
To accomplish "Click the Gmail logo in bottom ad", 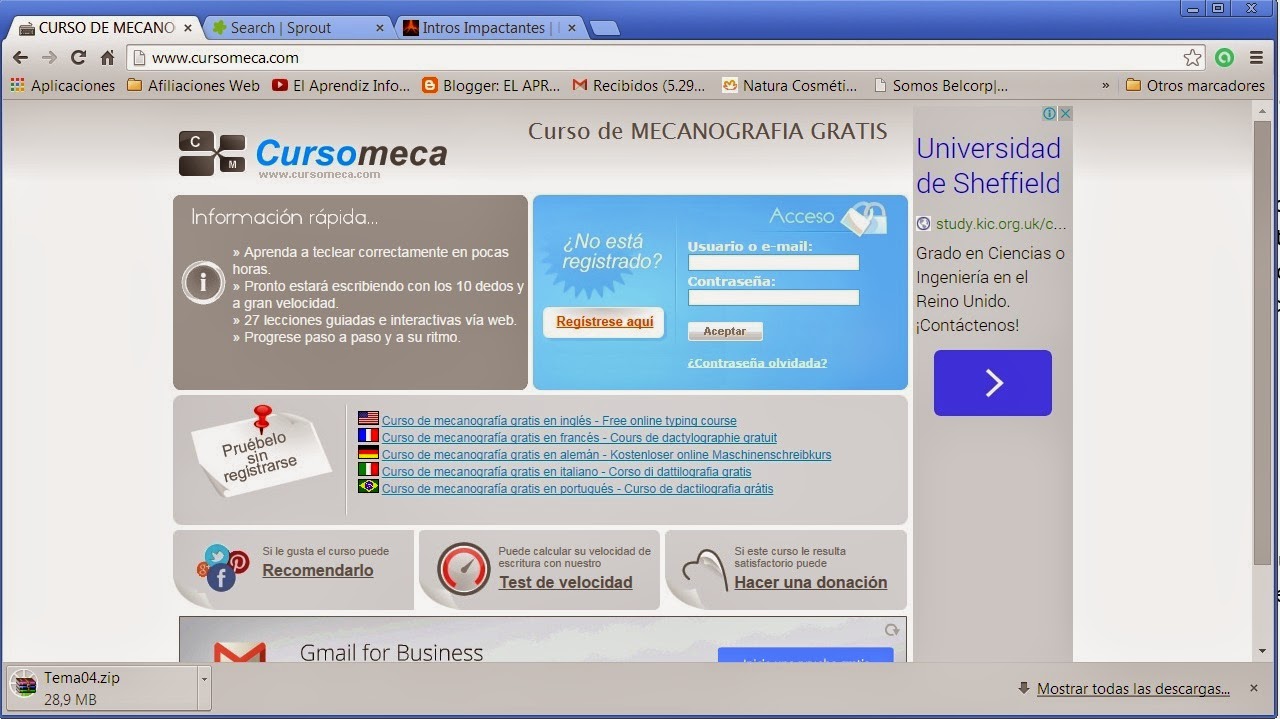I will pyautogui.click(x=239, y=652).
